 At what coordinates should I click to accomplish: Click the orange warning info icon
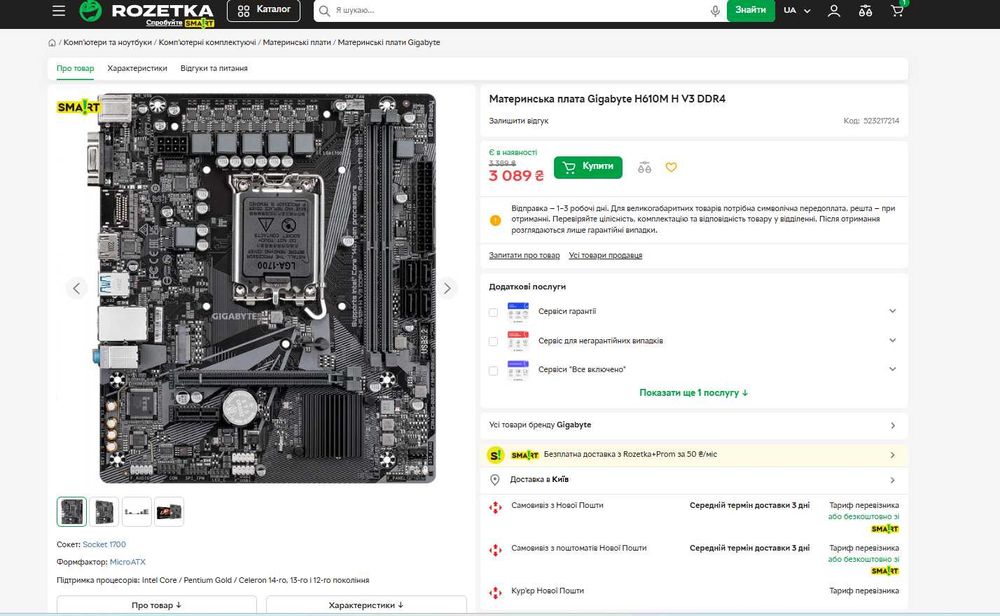(x=496, y=220)
